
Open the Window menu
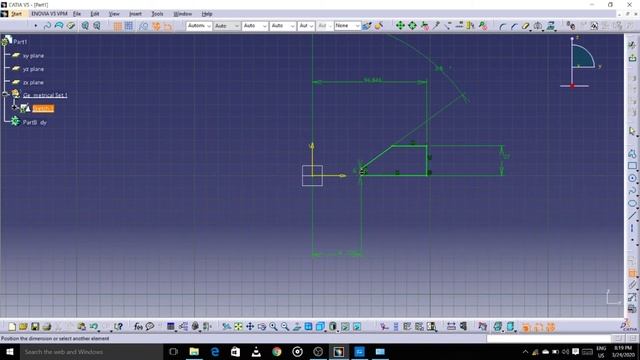182,14
